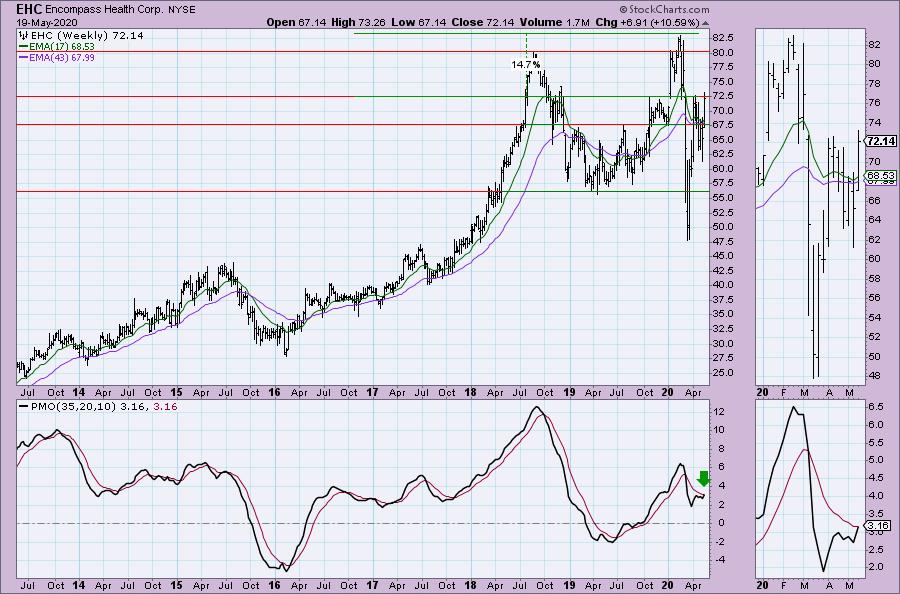Click the up-triangle icon beside the Chg value
The height and width of the screenshot is (594, 900).
tap(705, 23)
